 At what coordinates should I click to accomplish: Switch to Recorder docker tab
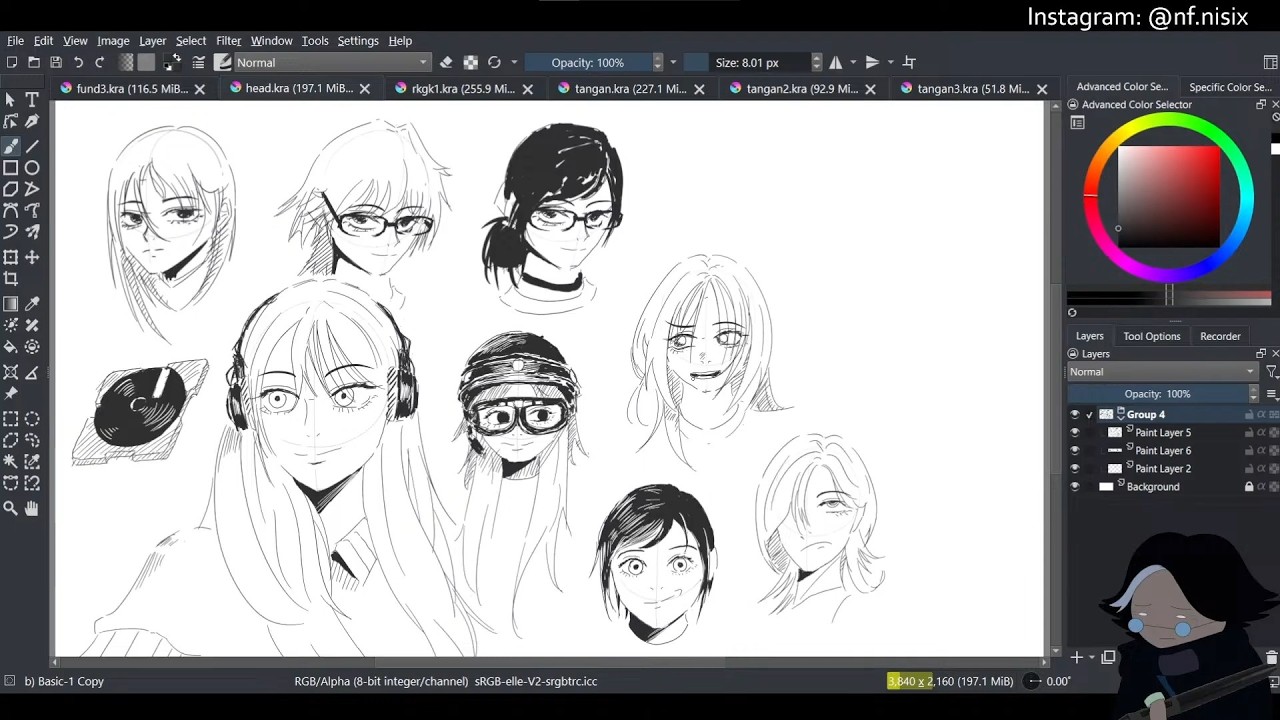point(1220,336)
